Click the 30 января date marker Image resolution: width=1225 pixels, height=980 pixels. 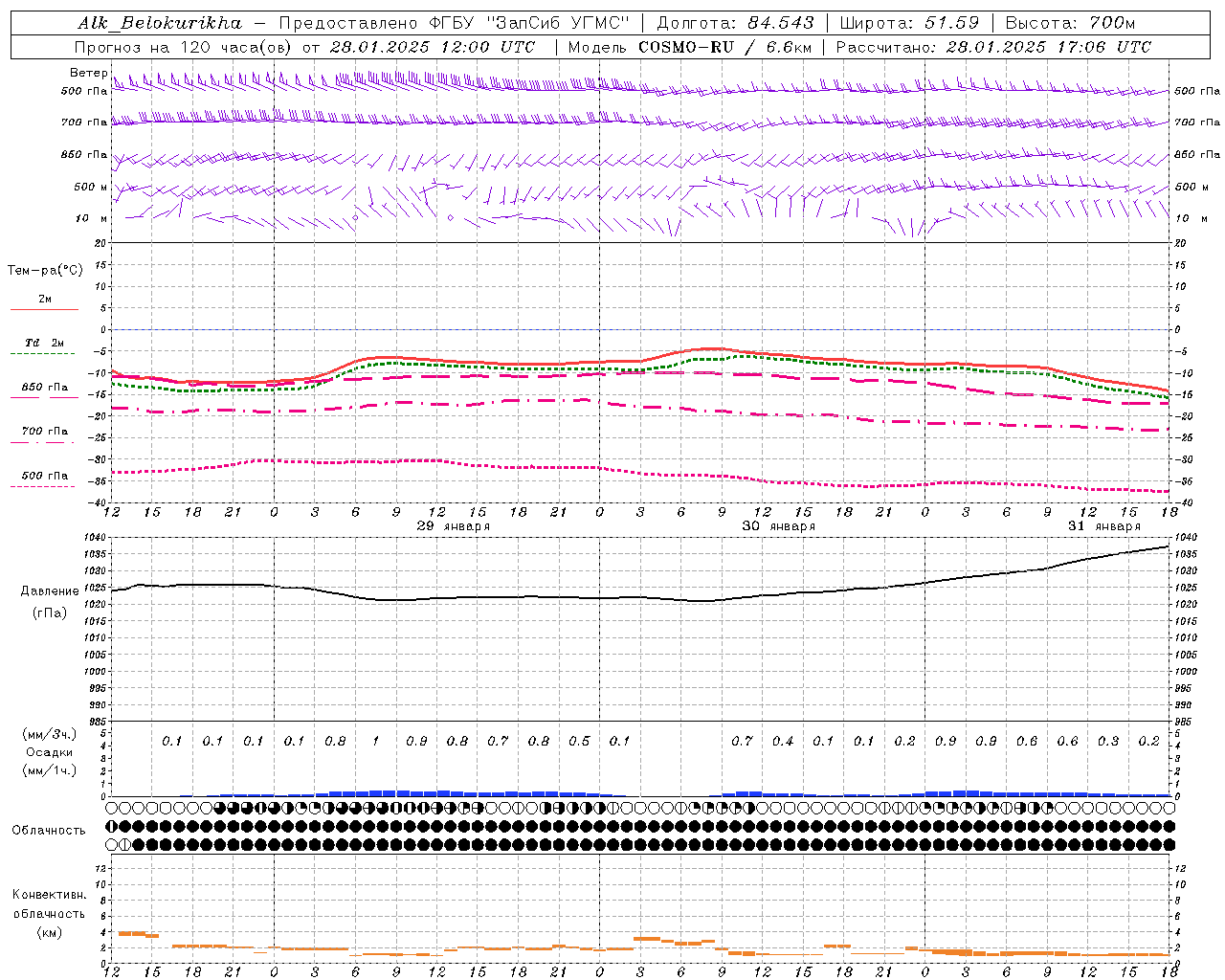[x=779, y=526]
